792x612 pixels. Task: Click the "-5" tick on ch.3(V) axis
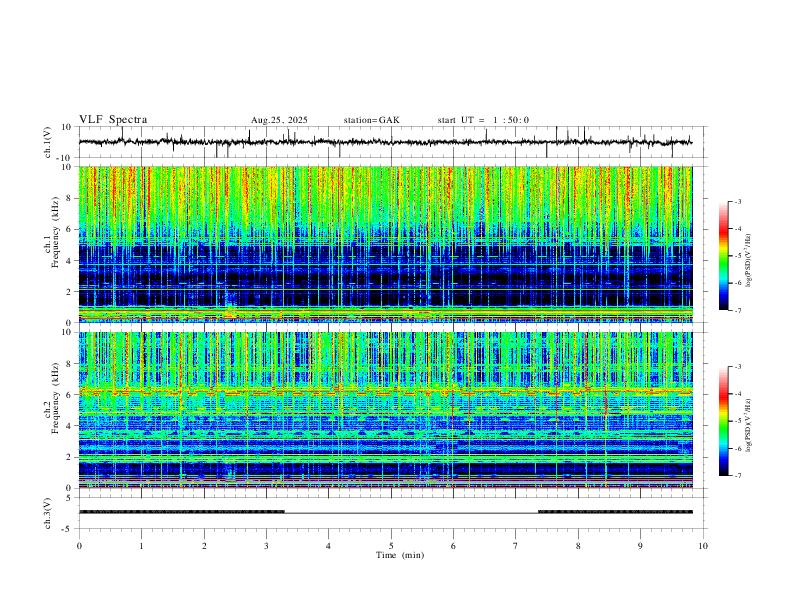68,529
